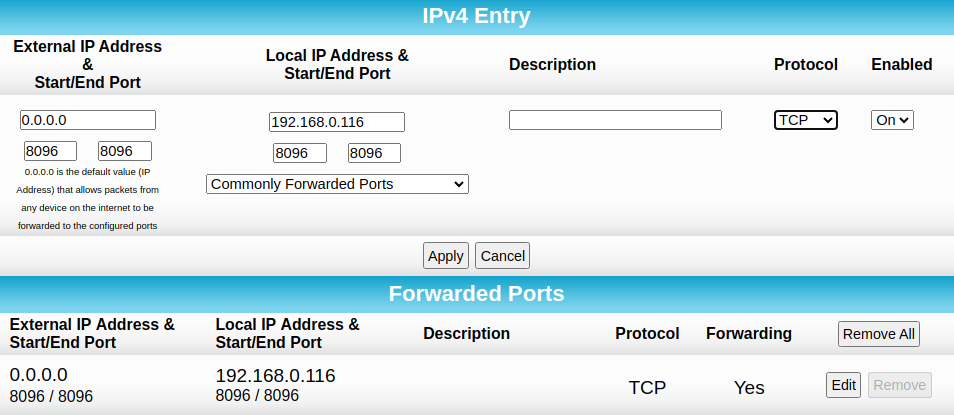Open the Commonly Forwarded Ports dropdown
This screenshot has width=954, height=415.
(x=337, y=184)
